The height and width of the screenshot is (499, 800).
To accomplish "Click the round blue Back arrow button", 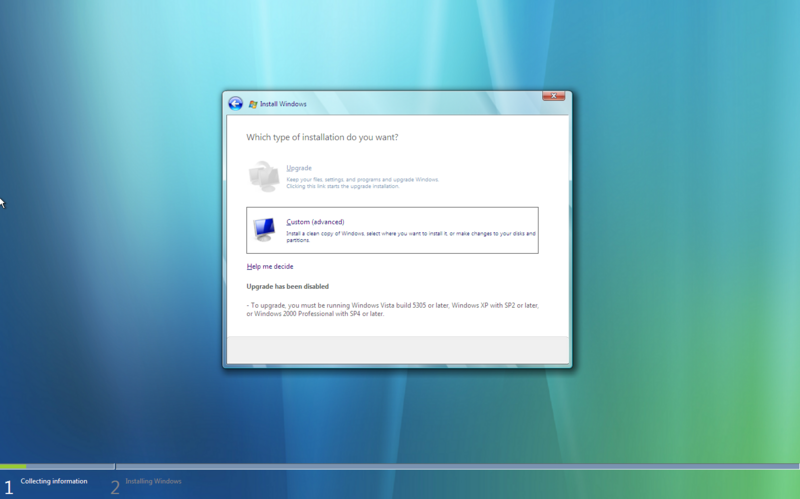I will tap(235, 103).
